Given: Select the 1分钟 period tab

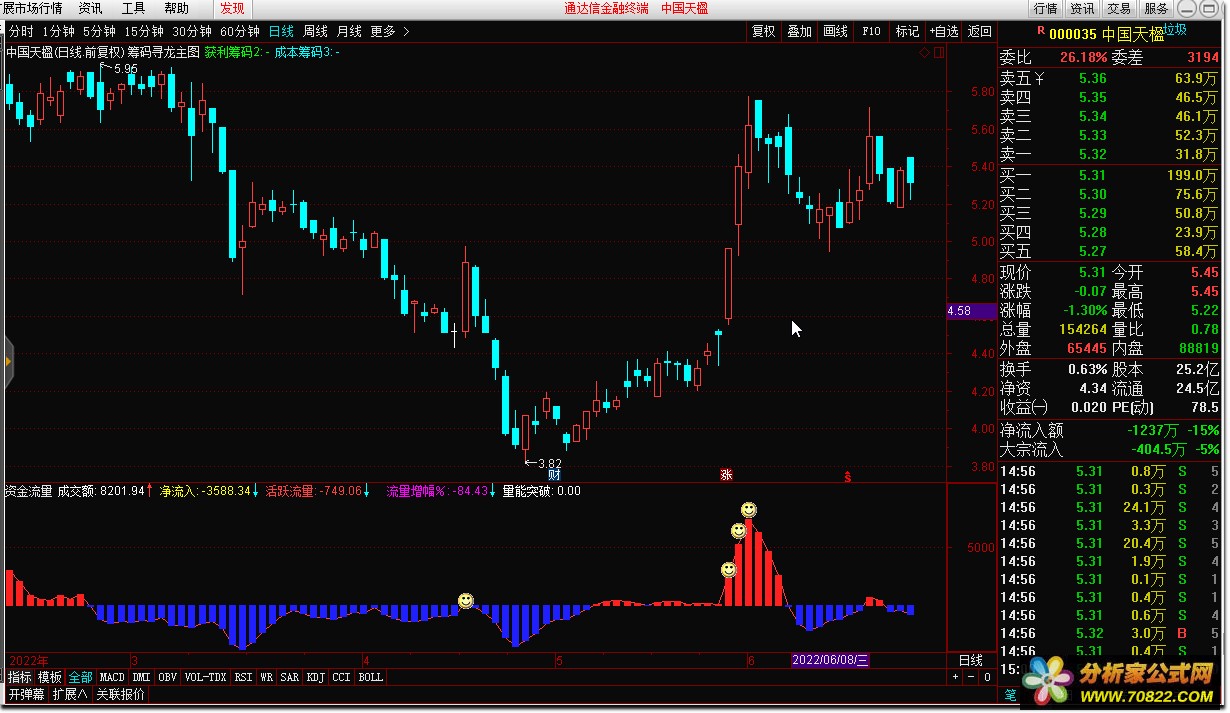Looking at the screenshot, I should pyautogui.click(x=59, y=31).
